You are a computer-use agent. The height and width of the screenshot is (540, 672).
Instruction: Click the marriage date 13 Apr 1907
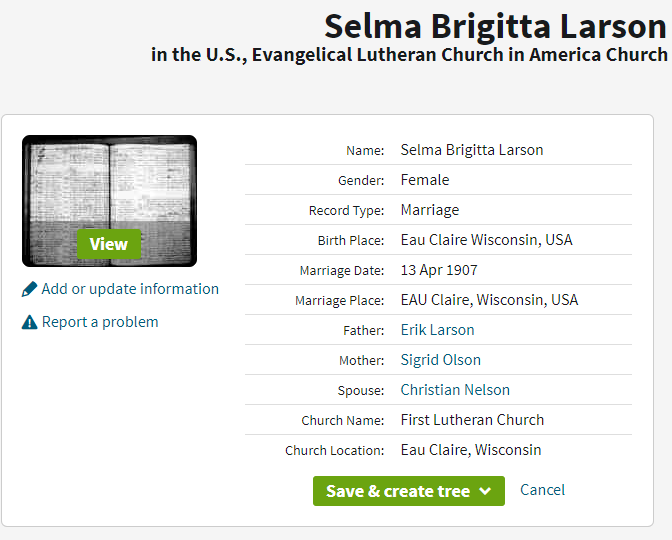pos(439,270)
